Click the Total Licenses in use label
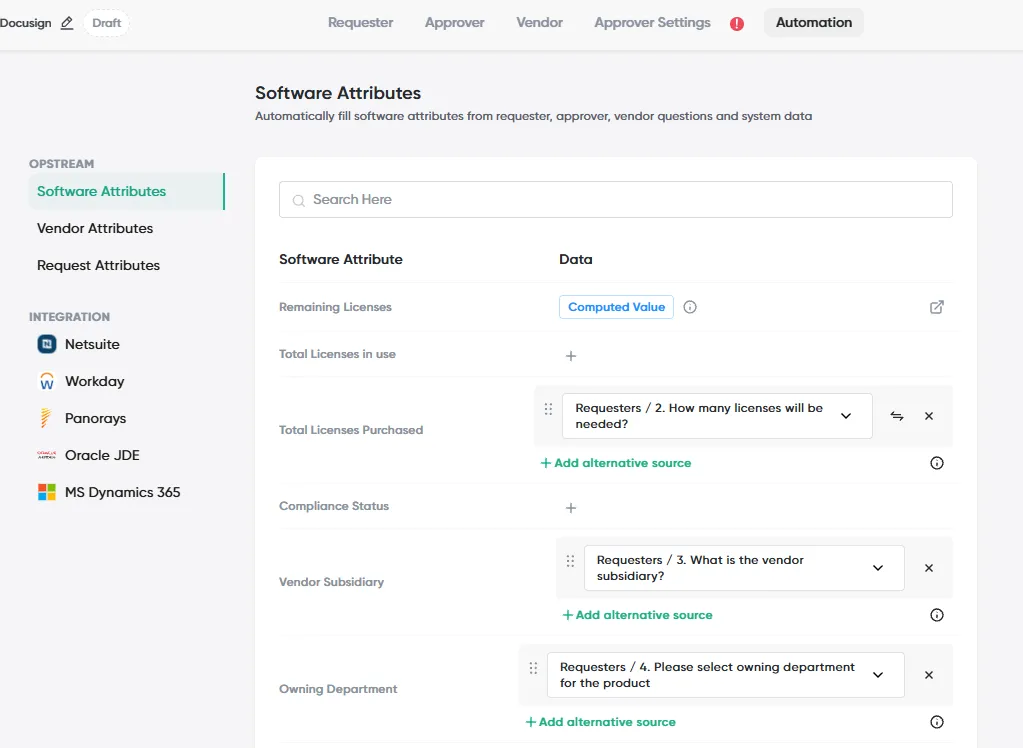The height and width of the screenshot is (748, 1023). point(337,354)
